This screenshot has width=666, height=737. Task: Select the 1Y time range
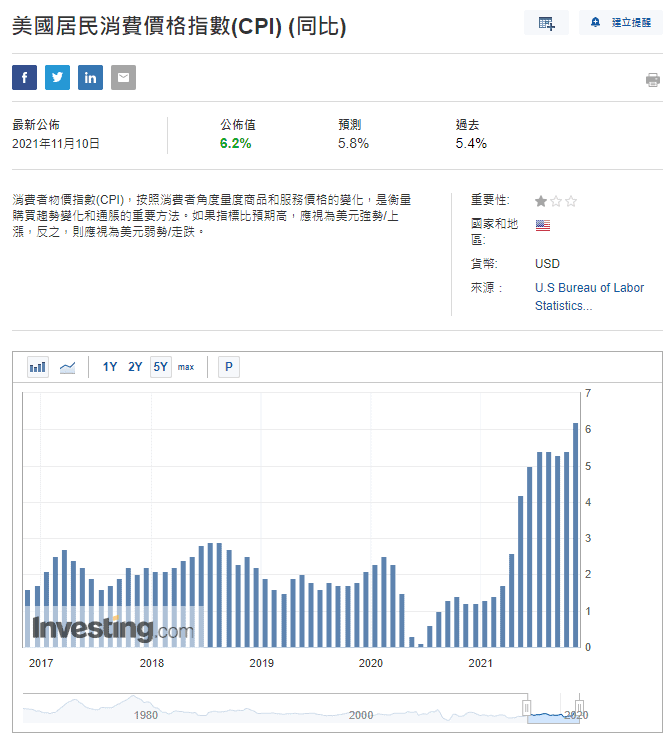coord(110,367)
